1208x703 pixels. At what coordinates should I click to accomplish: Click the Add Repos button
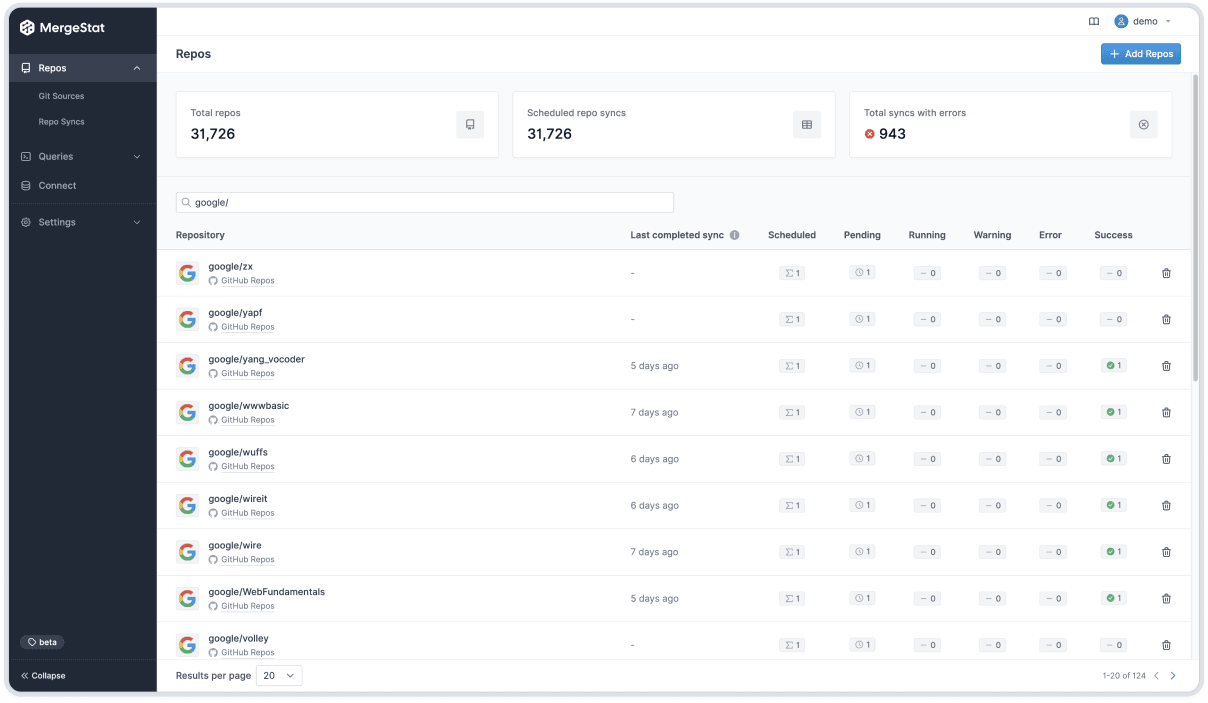(1140, 54)
